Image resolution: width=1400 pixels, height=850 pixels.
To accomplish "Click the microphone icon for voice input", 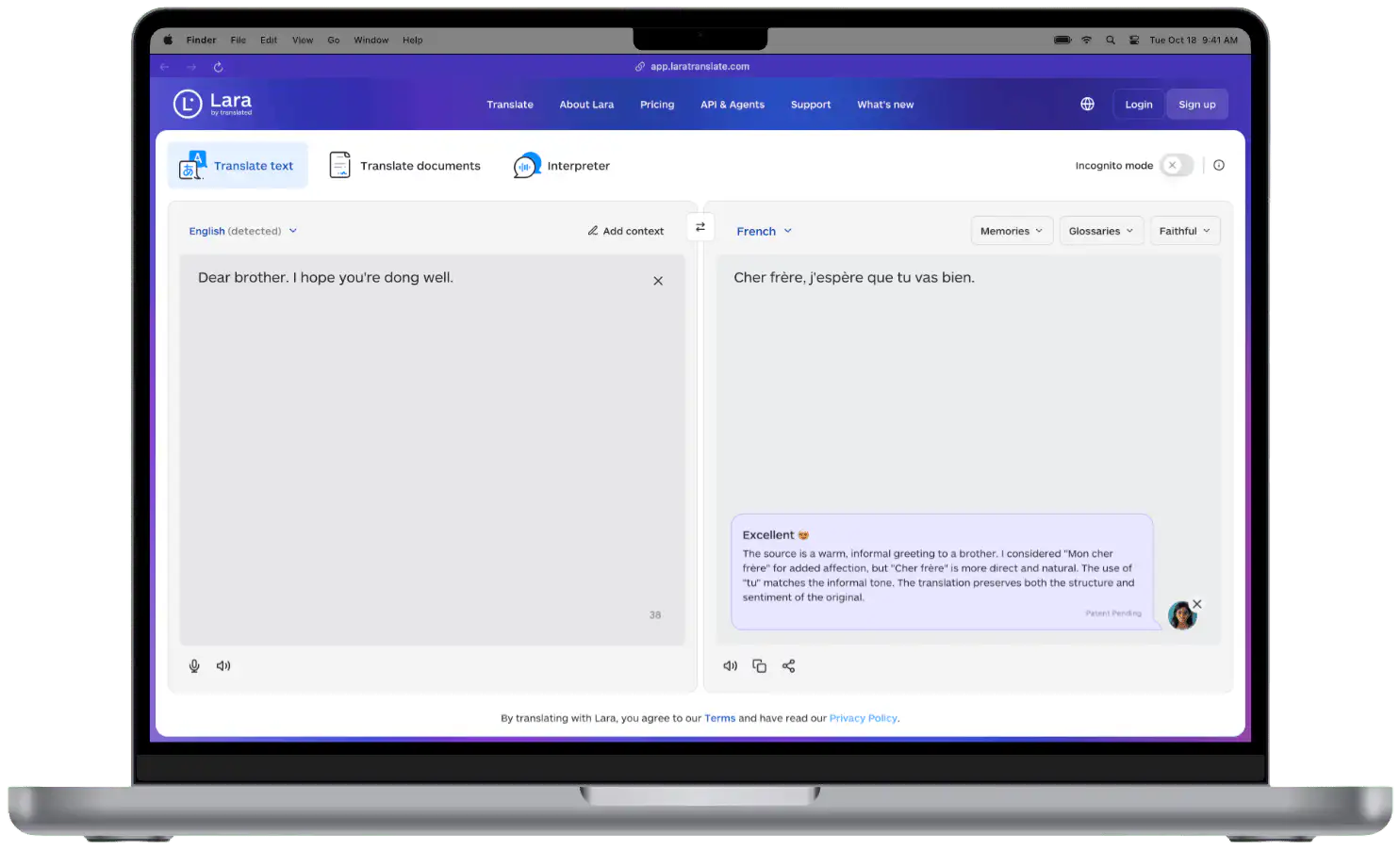I will coord(194,666).
